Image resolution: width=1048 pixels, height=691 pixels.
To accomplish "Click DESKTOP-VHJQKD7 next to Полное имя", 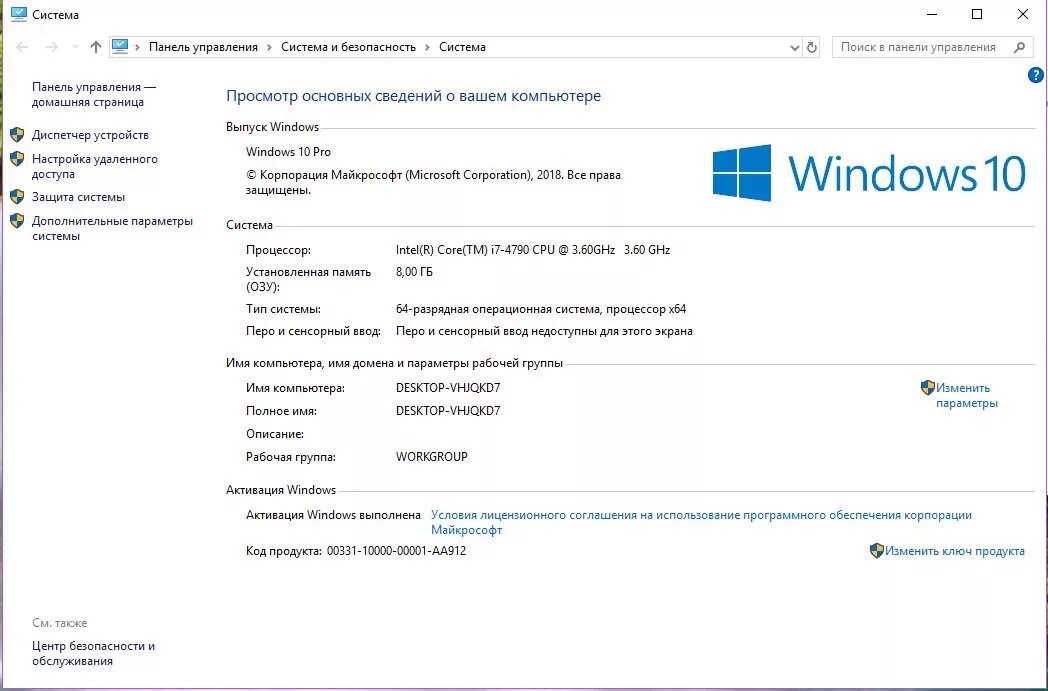I will pos(448,411).
